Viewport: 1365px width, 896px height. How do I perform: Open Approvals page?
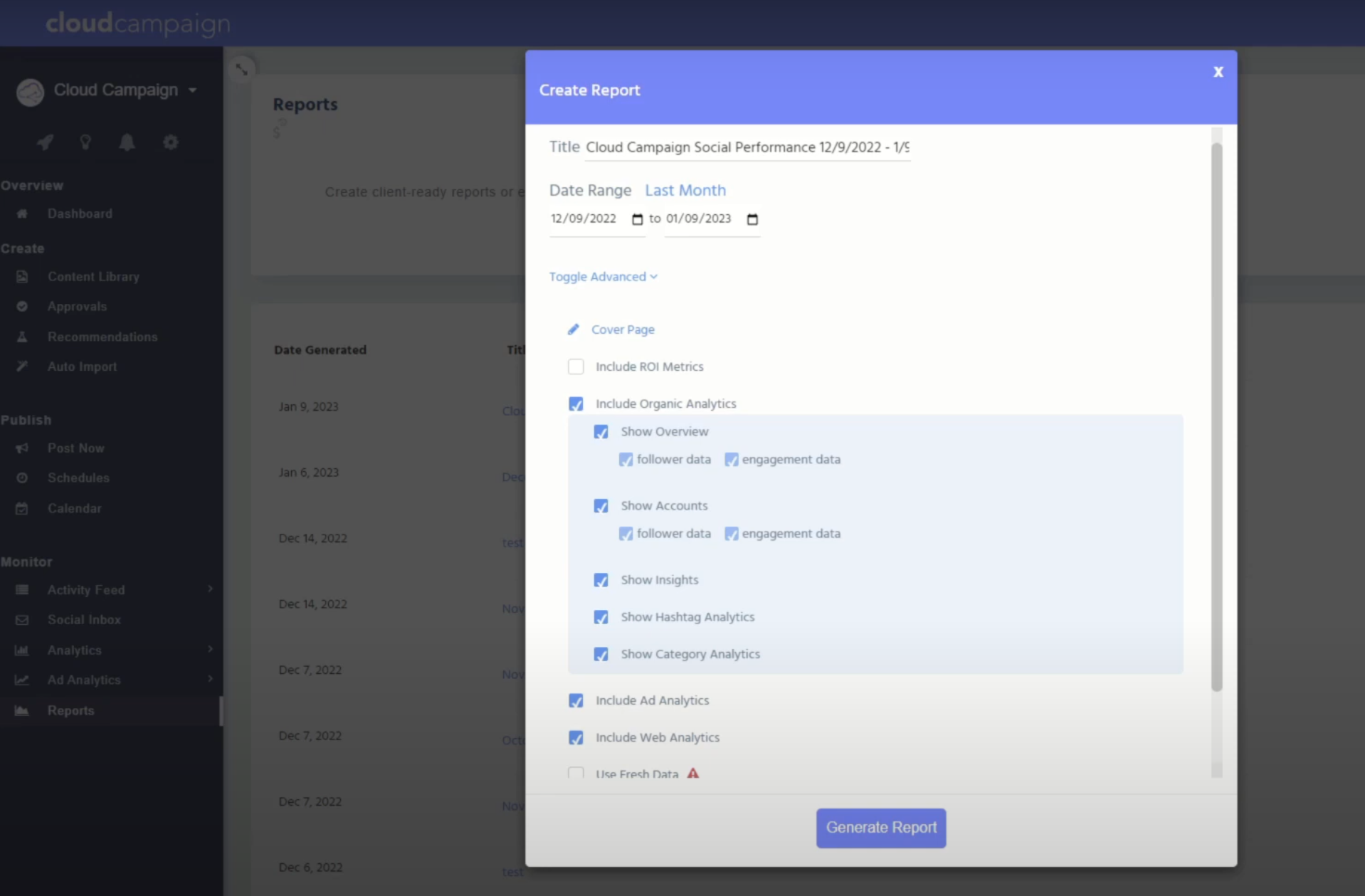[x=77, y=306]
